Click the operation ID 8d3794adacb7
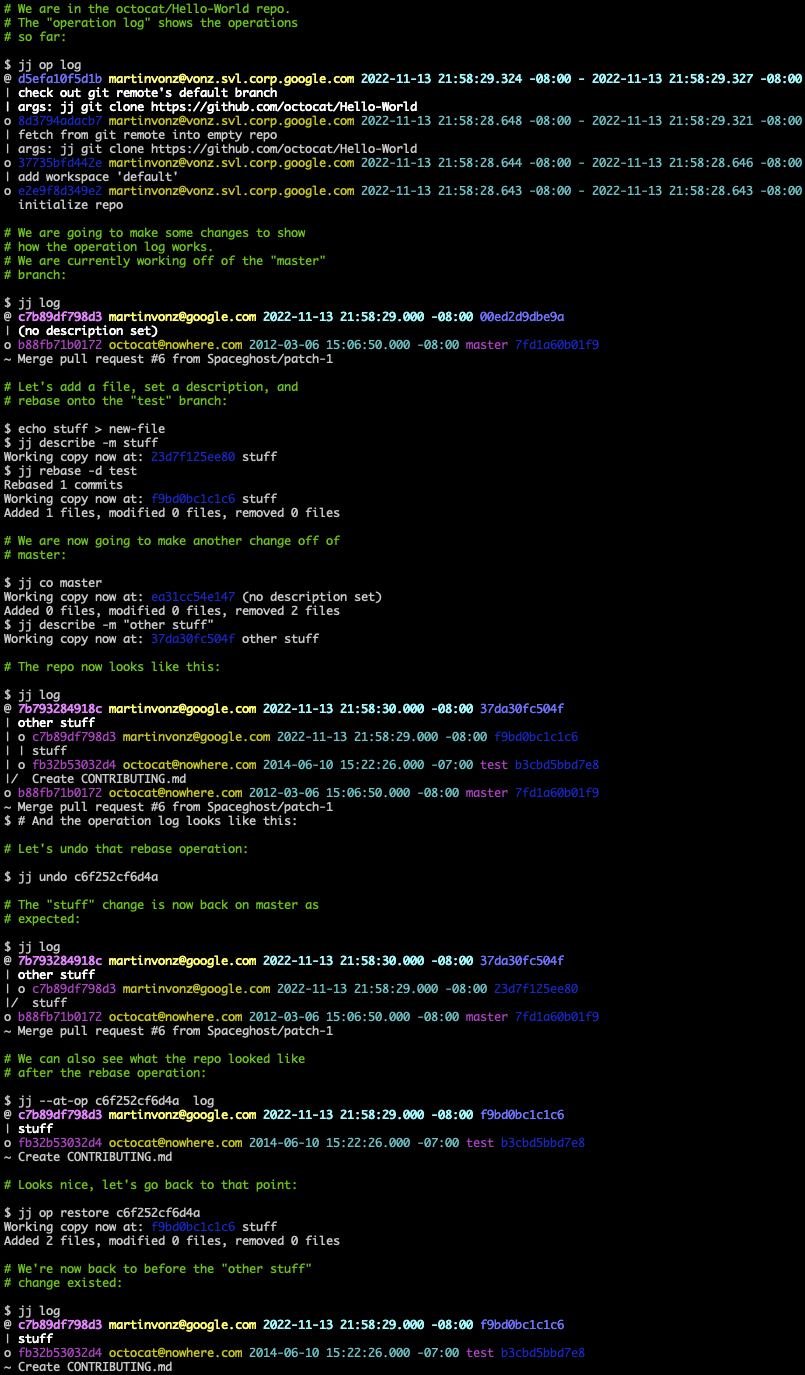The width and height of the screenshot is (805, 1375). tap(60, 120)
